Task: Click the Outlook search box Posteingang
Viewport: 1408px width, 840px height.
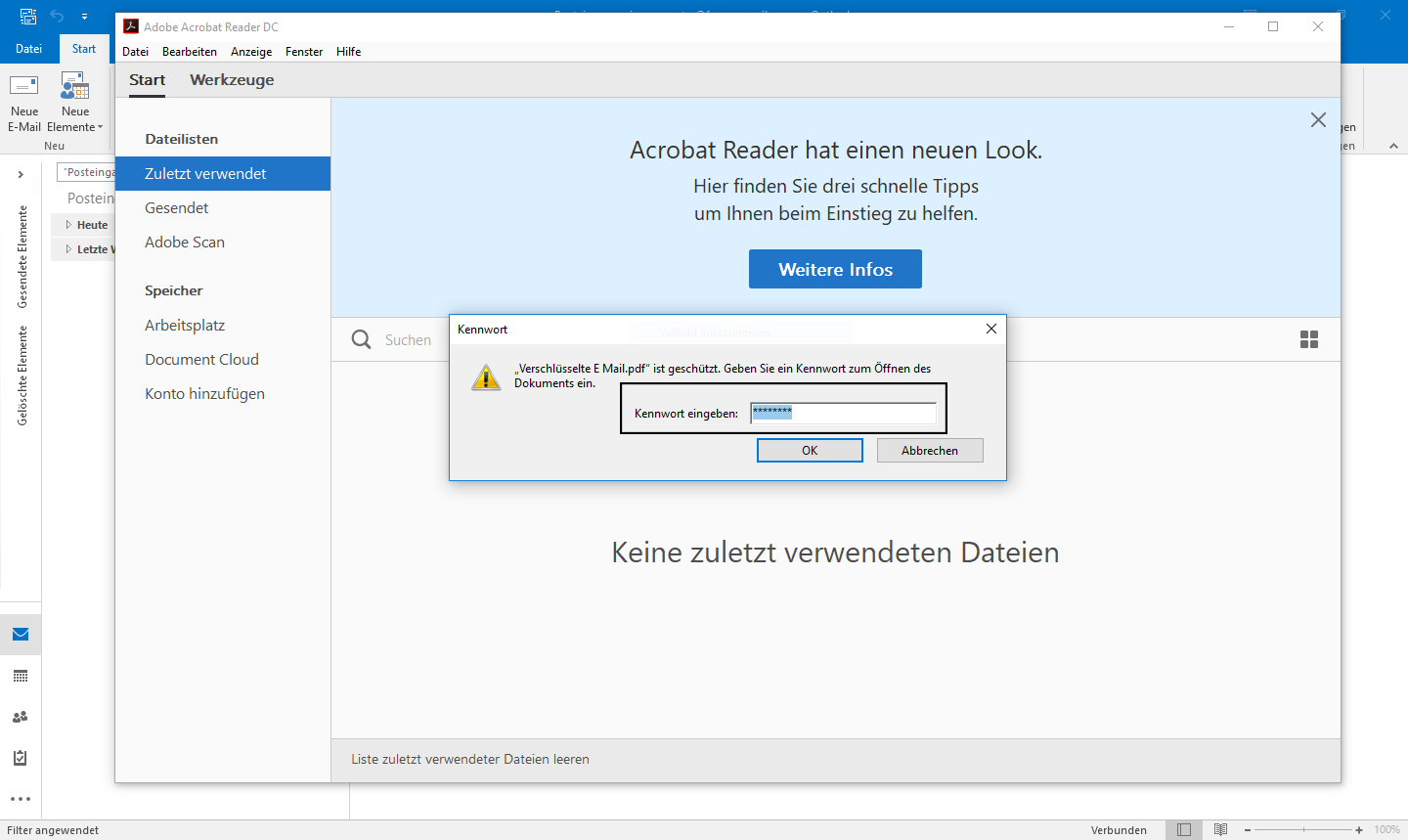Action: [86, 172]
